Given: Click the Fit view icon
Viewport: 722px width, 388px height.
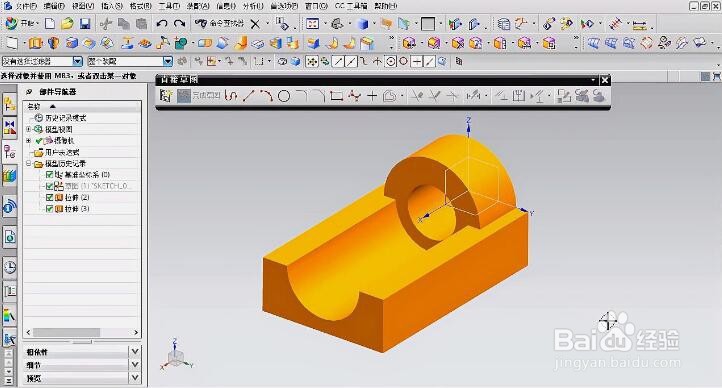Looking at the screenshot, I should (x=313, y=24).
